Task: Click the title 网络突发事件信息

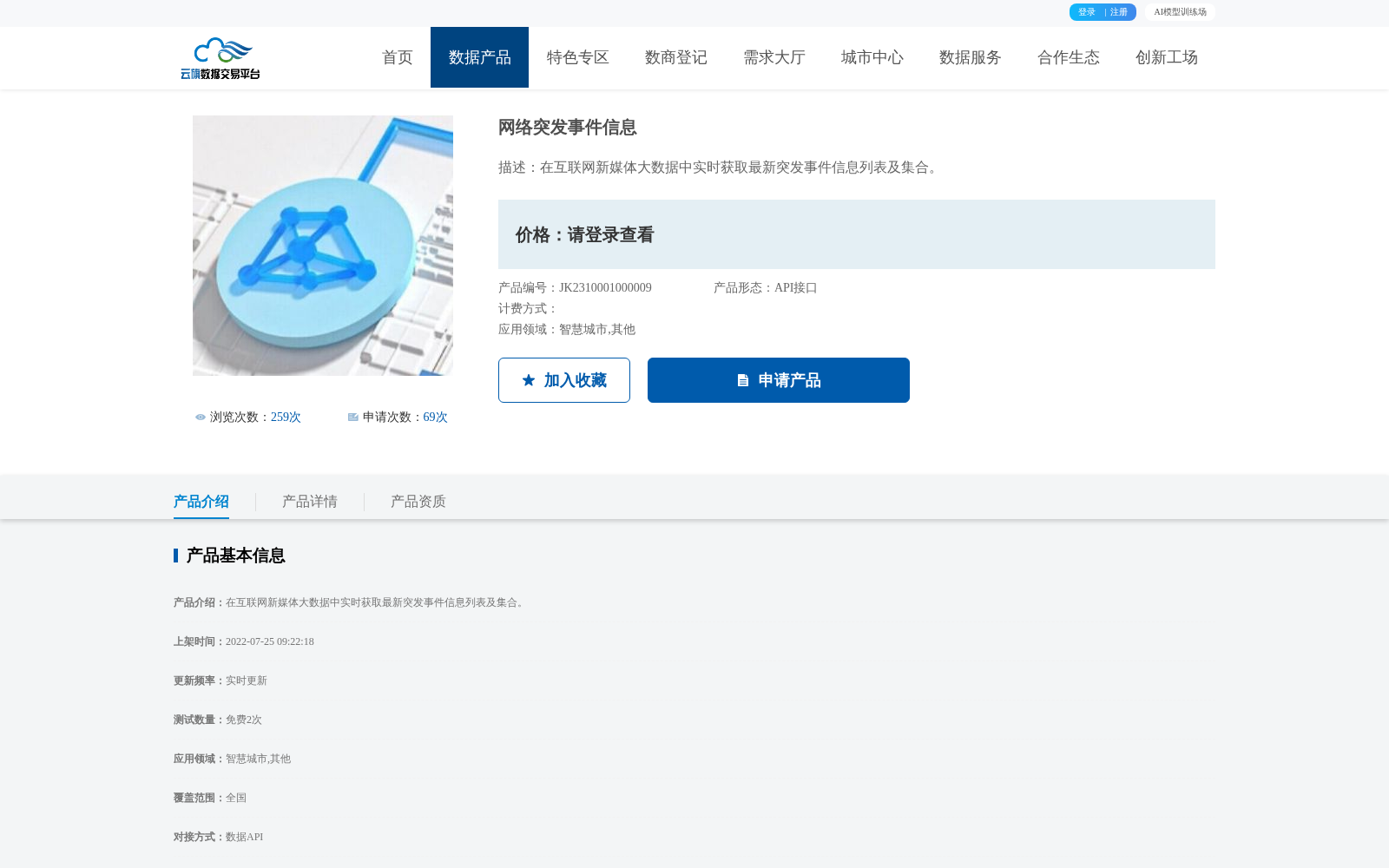Action: click(x=568, y=128)
